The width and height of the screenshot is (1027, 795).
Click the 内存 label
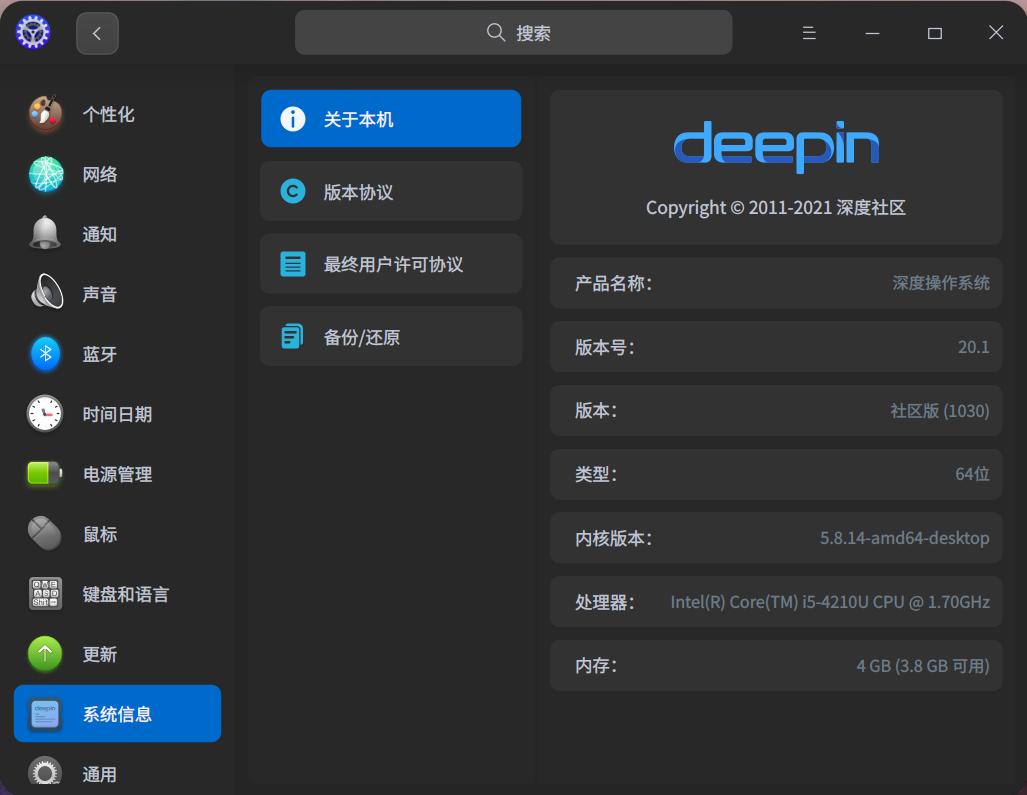[596, 666]
